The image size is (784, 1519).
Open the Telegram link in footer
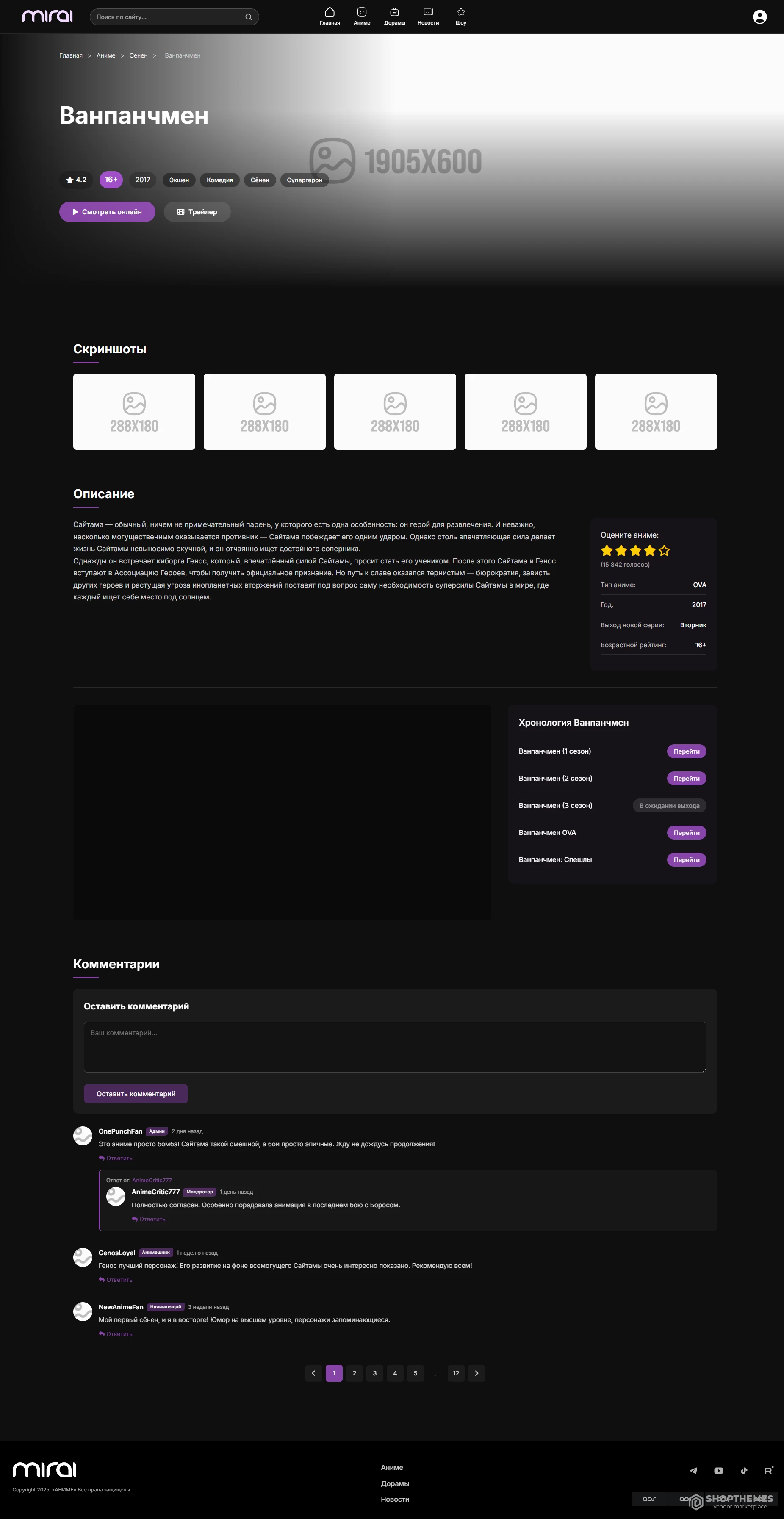pos(693,1470)
